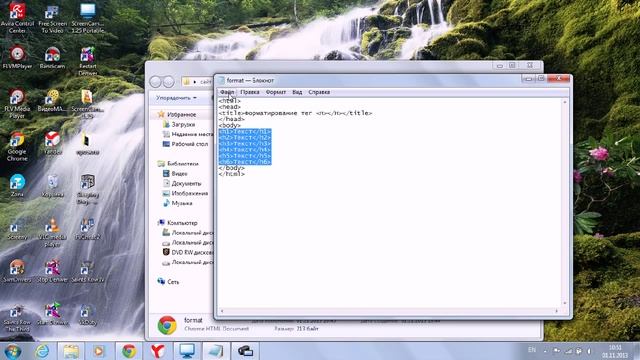
Task: Click the <h3>Текст</h3> line in Notepad
Action: pyautogui.click(x=244, y=144)
